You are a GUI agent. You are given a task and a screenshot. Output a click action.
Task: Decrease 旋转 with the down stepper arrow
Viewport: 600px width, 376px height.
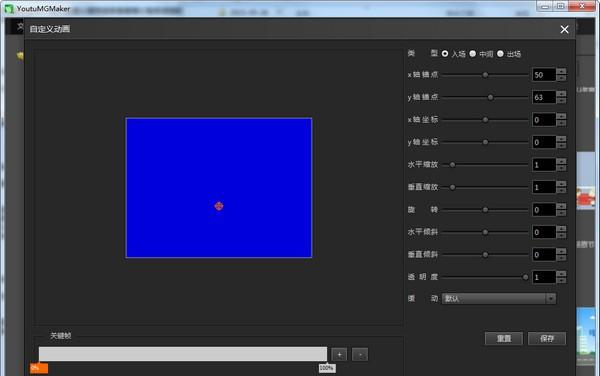coord(561,213)
